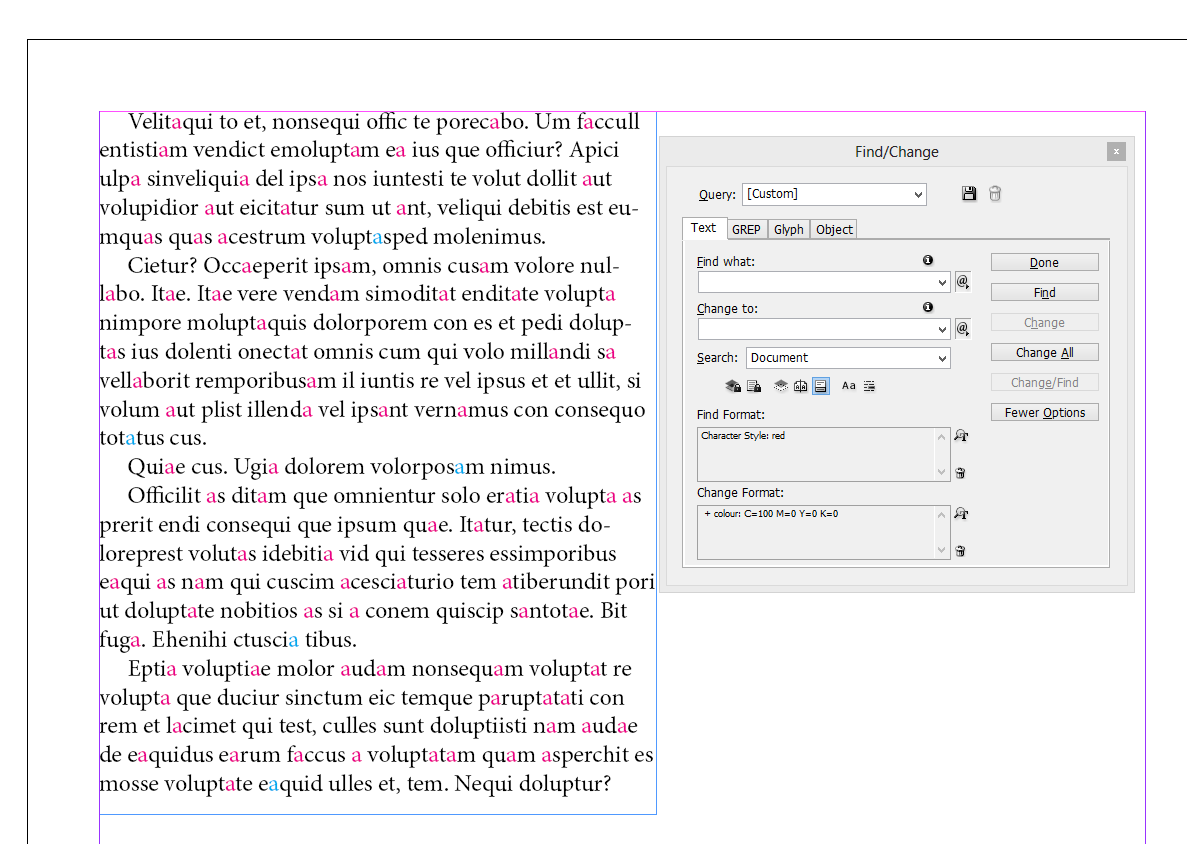Toggle Include Footnotes search option
The height and width of the screenshot is (844, 1187).
(x=821, y=386)
